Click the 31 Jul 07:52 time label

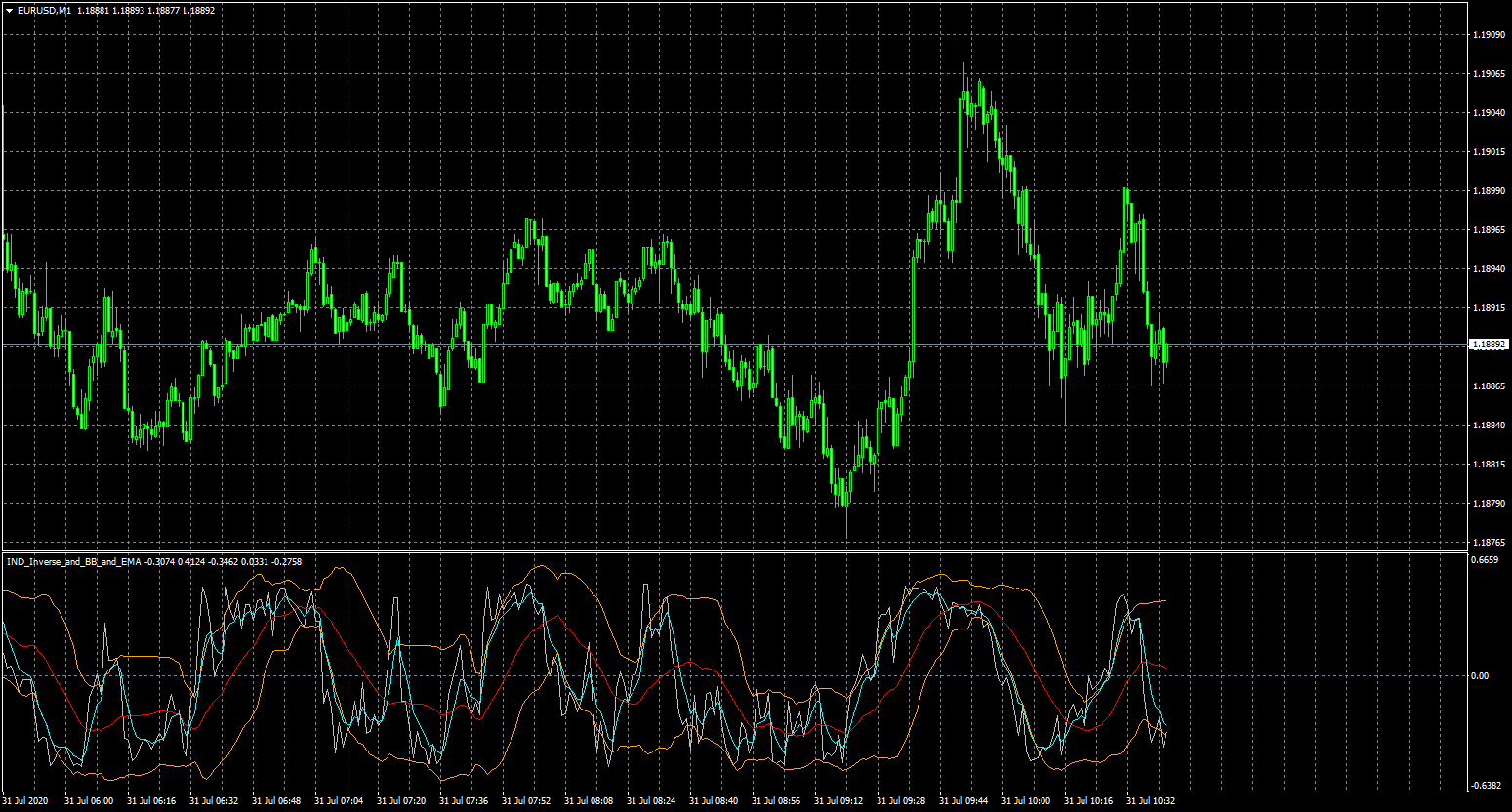(x=526, y=801)
